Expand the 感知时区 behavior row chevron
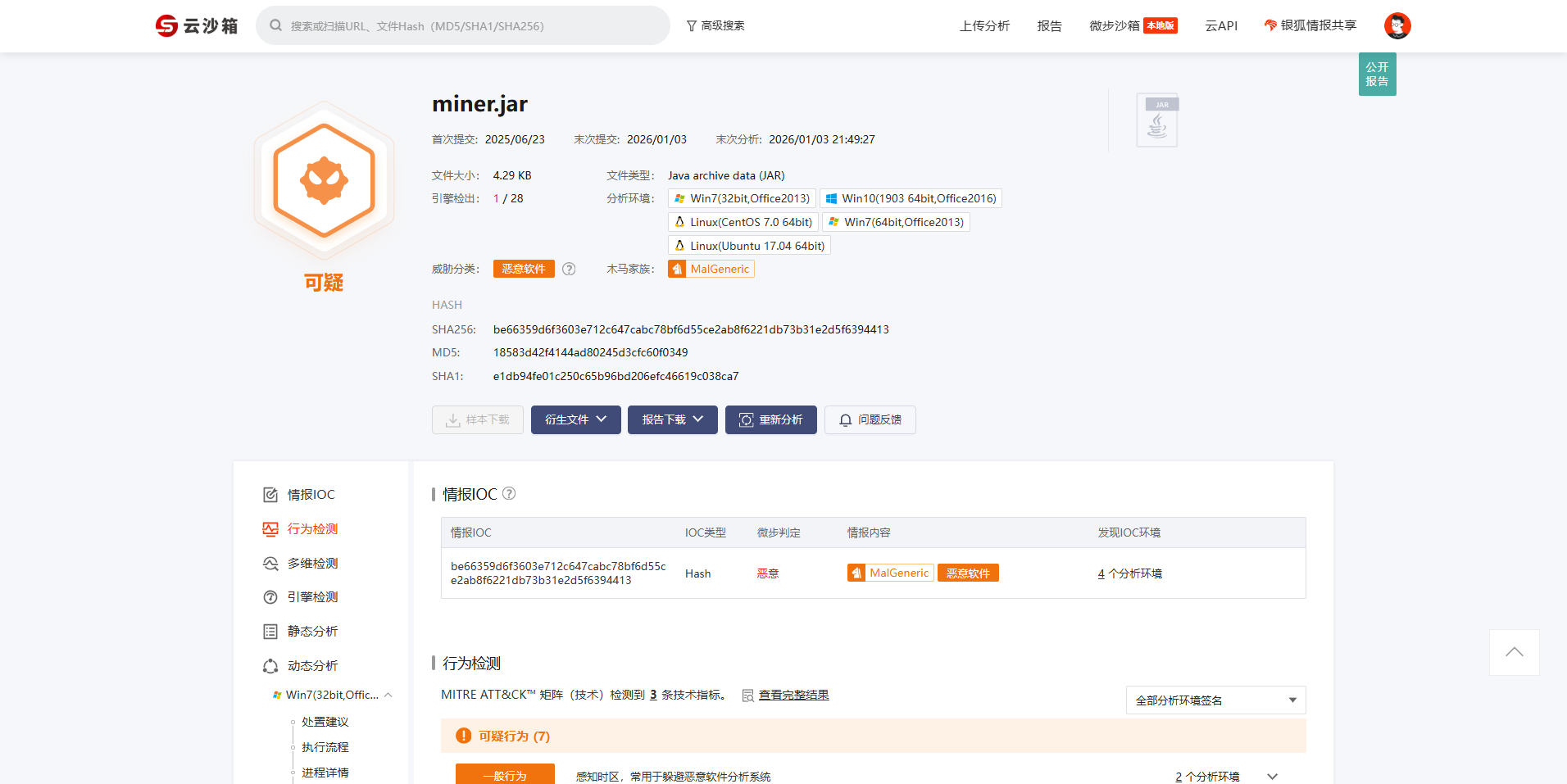The image size is (1567, 784). (1272, 777)
